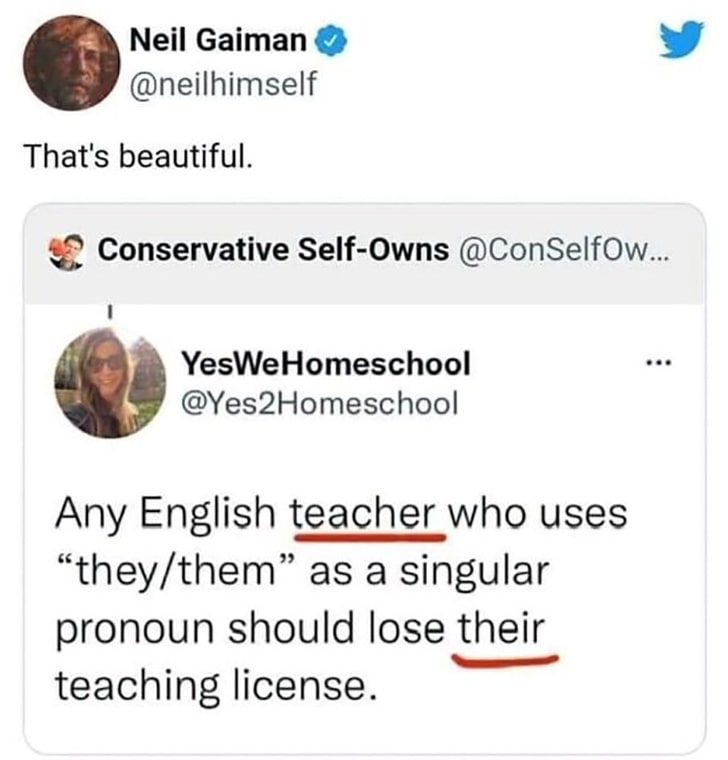Open the Neil Gaiman display name
The image size is (728, 760).
pos(218,39)
